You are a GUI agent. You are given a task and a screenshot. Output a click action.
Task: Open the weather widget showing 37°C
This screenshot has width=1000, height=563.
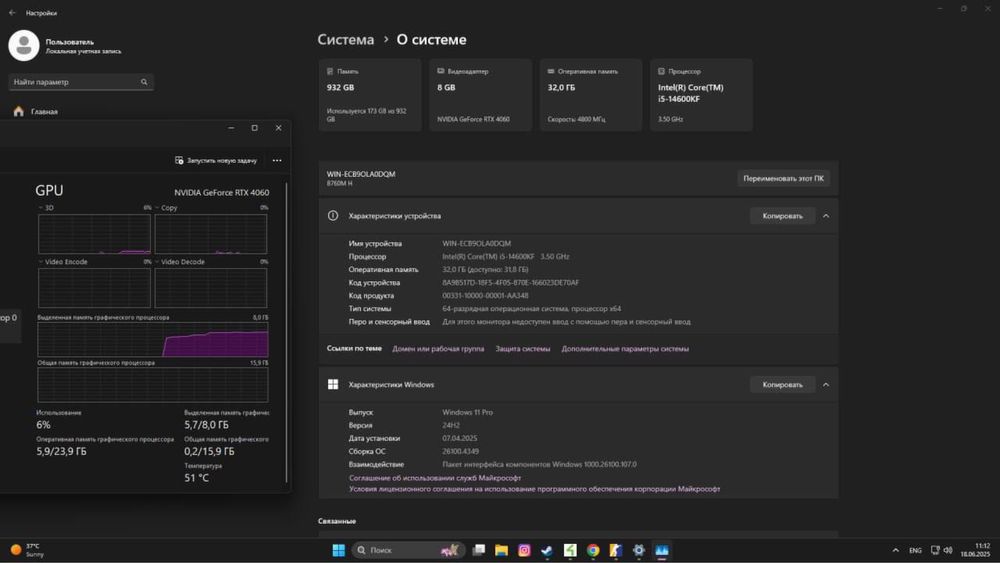click(27, 550)
